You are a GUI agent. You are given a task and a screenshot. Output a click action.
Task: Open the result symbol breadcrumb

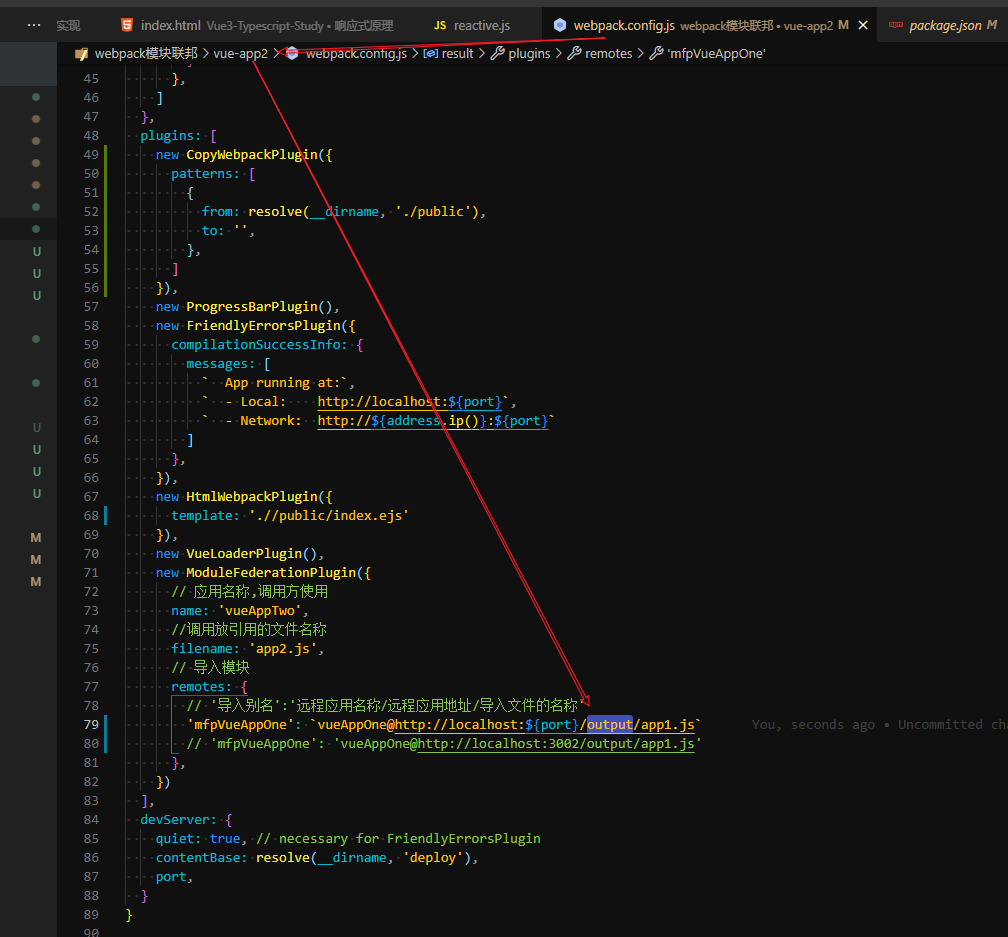coord(457,53)
